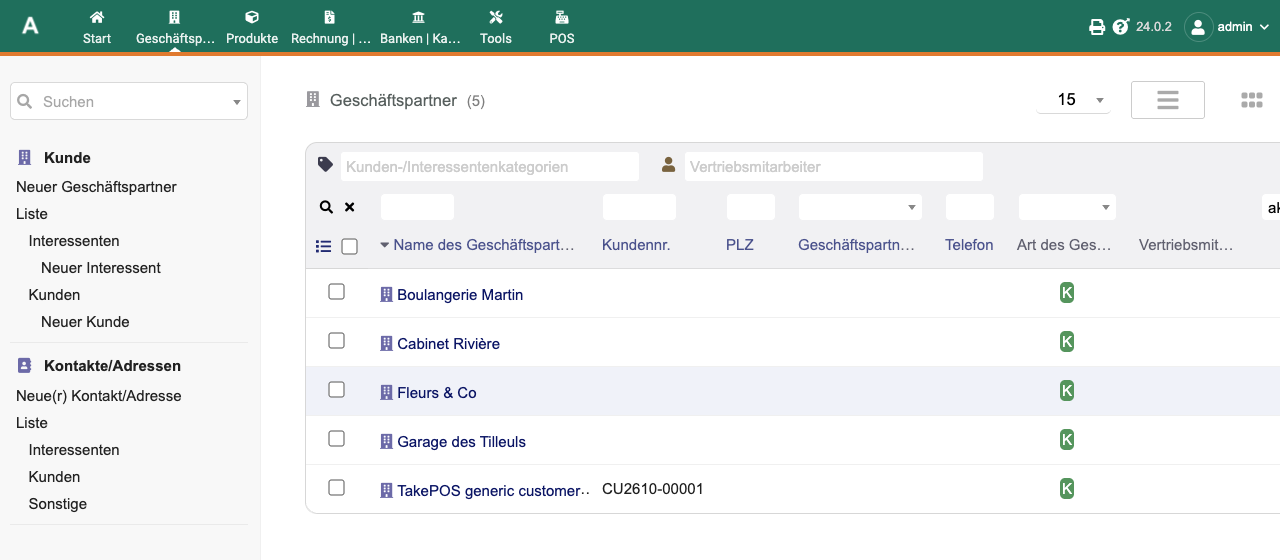Screen dimensions: 1280x560
Task: Click Neuer Geschäftspartner in sidebar
Action: coord(96,187)
